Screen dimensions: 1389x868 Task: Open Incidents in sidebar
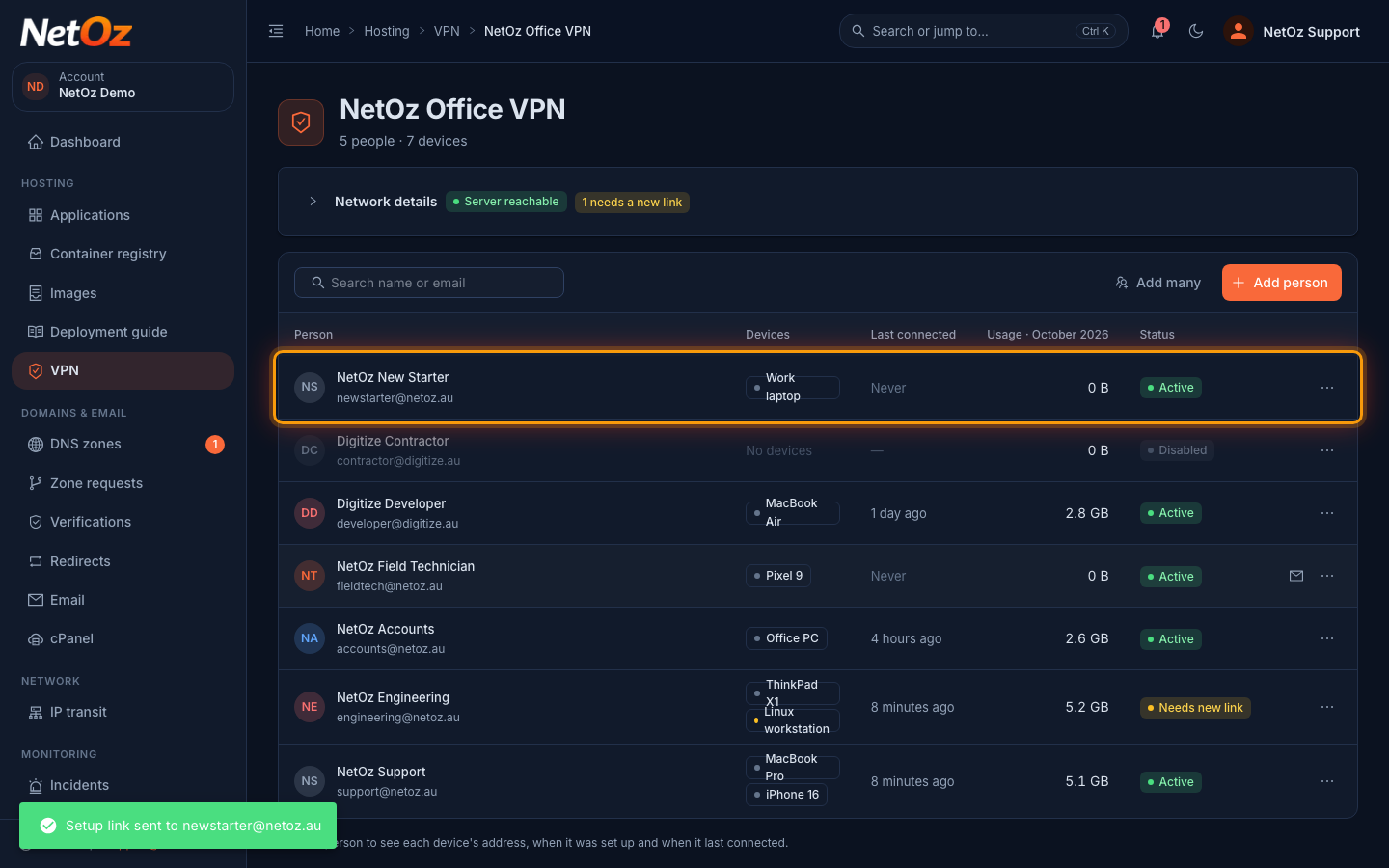(x=123, y=785)
